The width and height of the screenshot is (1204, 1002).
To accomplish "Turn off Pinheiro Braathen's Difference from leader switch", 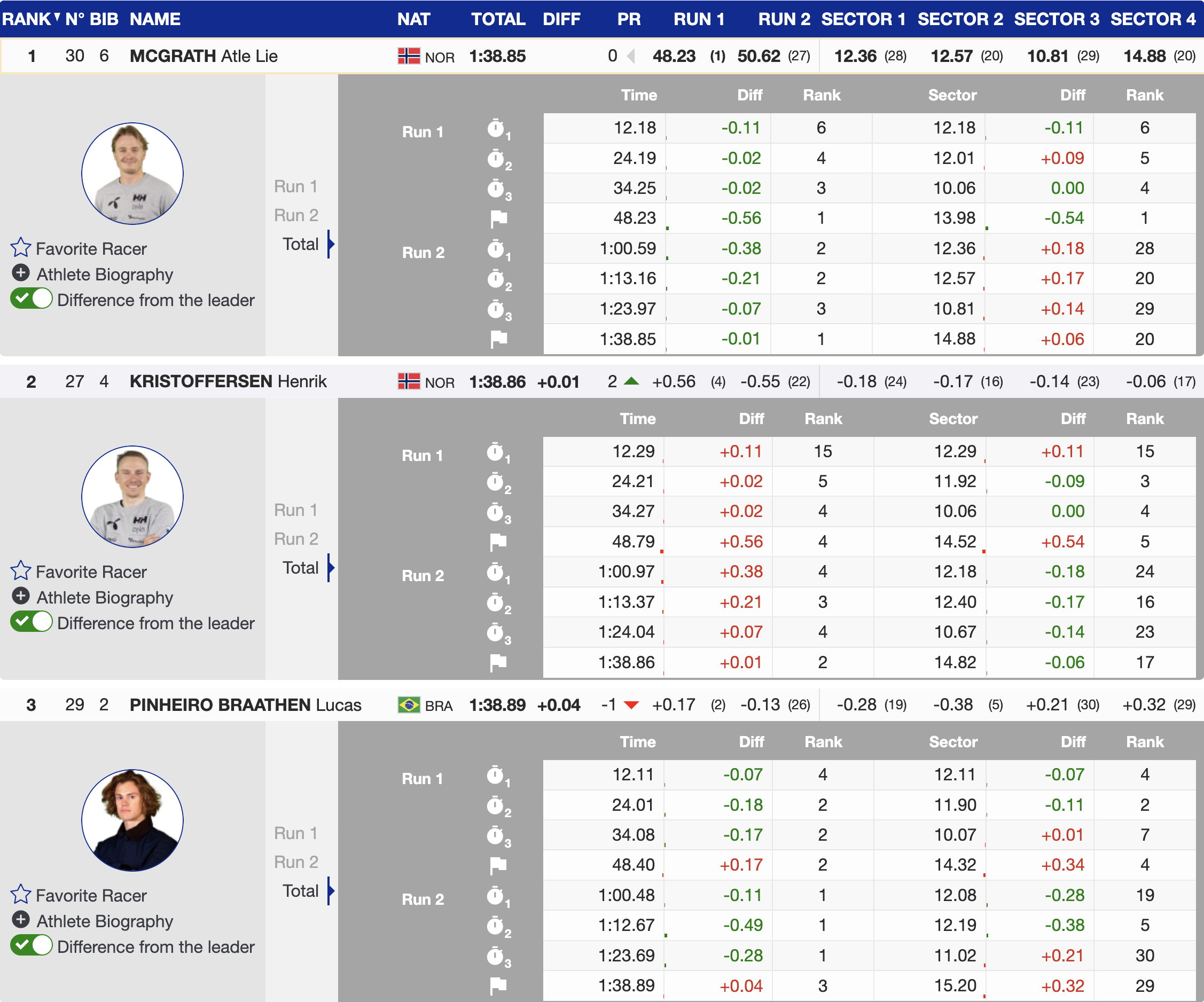I will (x=32, y=946).
